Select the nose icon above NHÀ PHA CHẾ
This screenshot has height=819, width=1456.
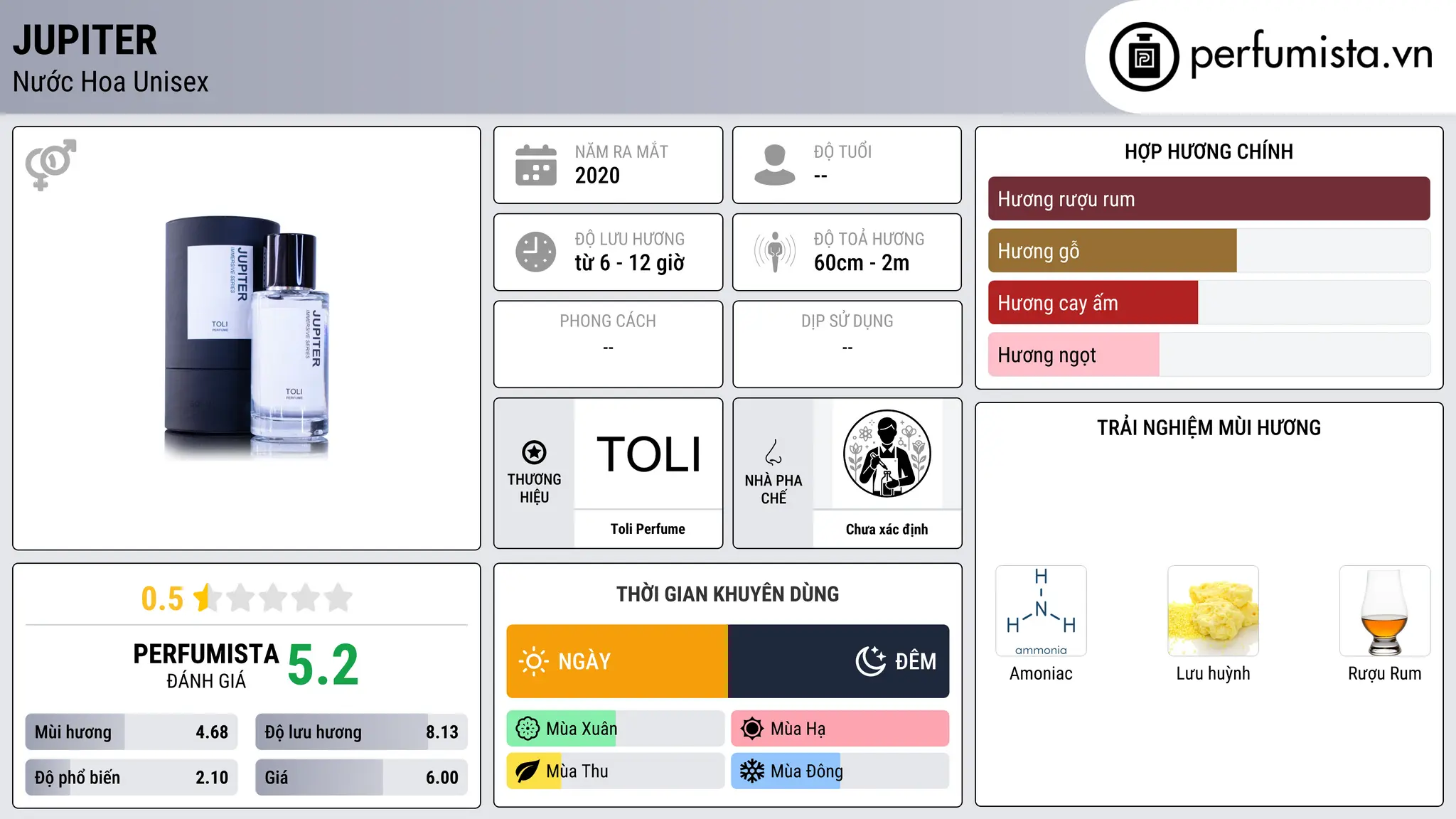(773, 452)
